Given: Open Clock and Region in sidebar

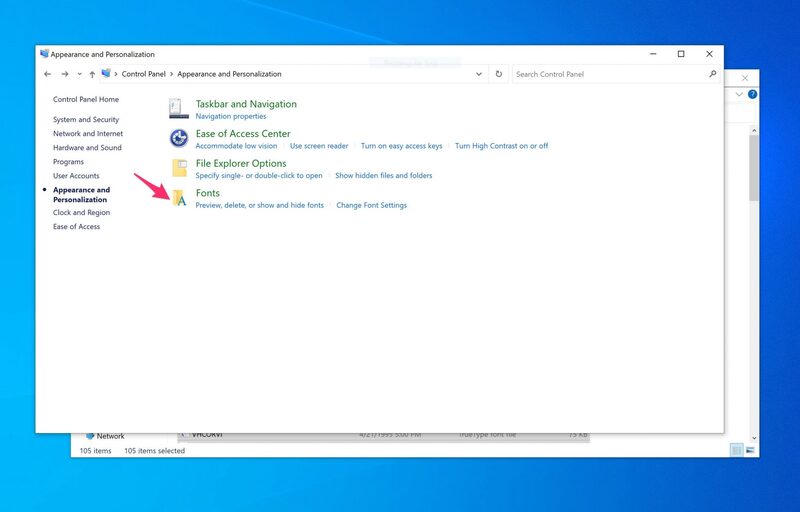Looking at the screenshot, I should [81, 213].
